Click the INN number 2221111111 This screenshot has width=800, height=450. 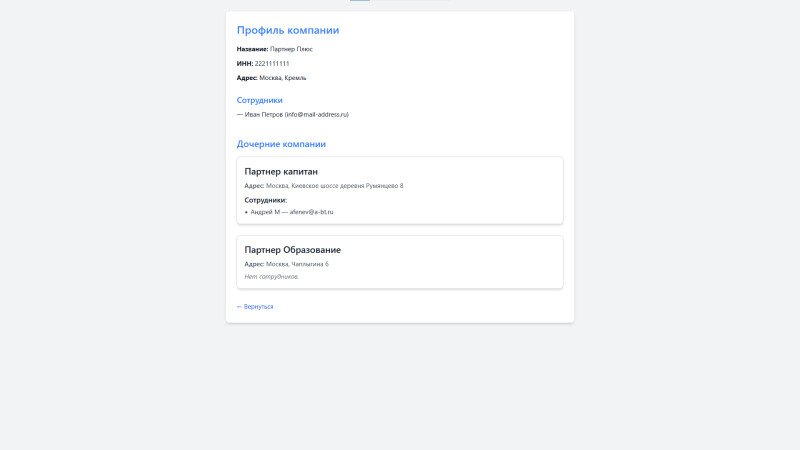pos(272,63)
